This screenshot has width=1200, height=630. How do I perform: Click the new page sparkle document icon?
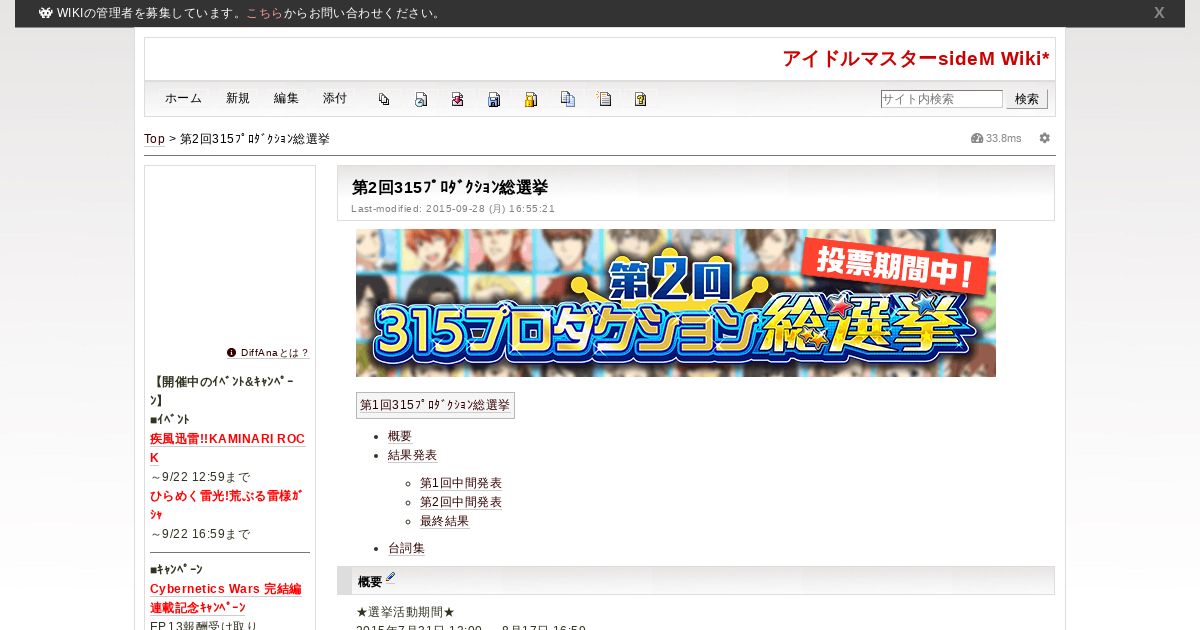click(604, 99)
